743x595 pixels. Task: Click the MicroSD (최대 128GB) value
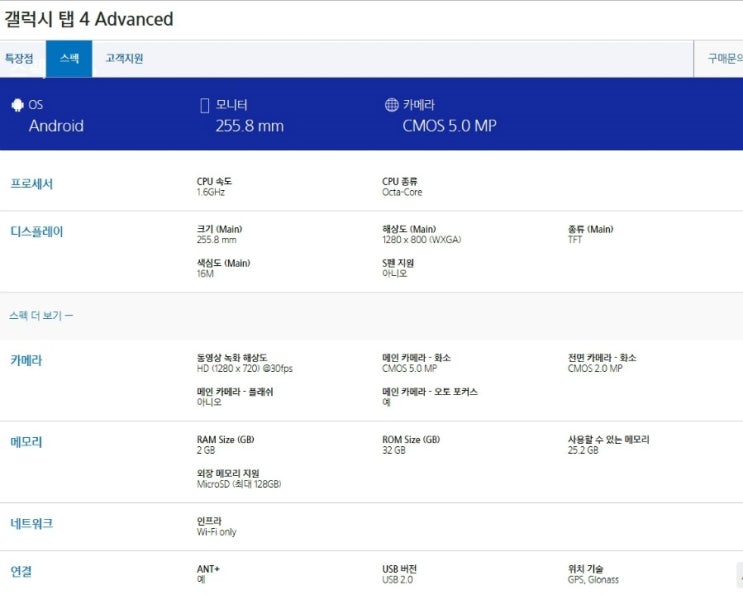click(239, 484)
